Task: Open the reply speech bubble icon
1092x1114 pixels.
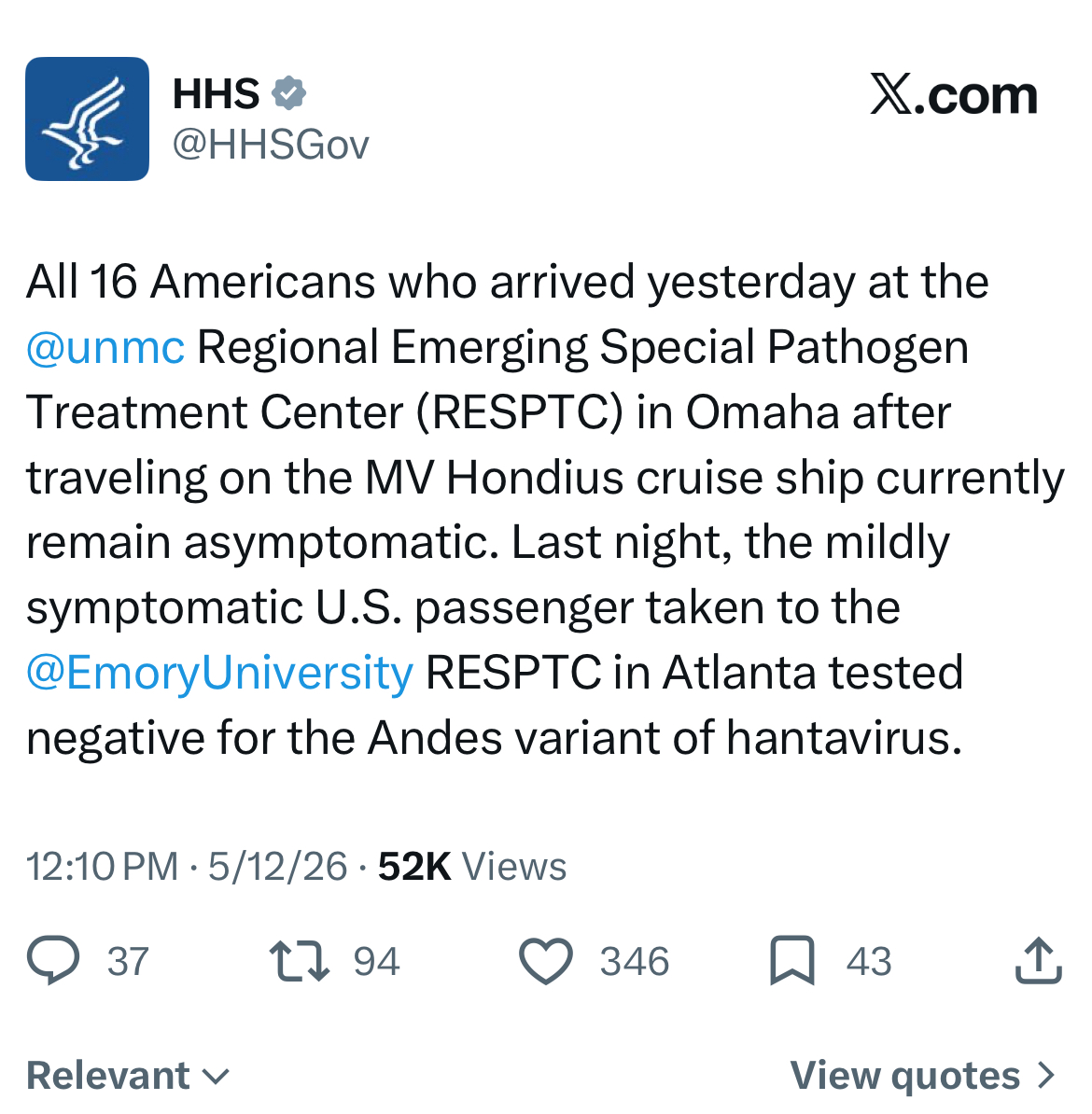Action: pyautogui.click(x=53, y=961)
